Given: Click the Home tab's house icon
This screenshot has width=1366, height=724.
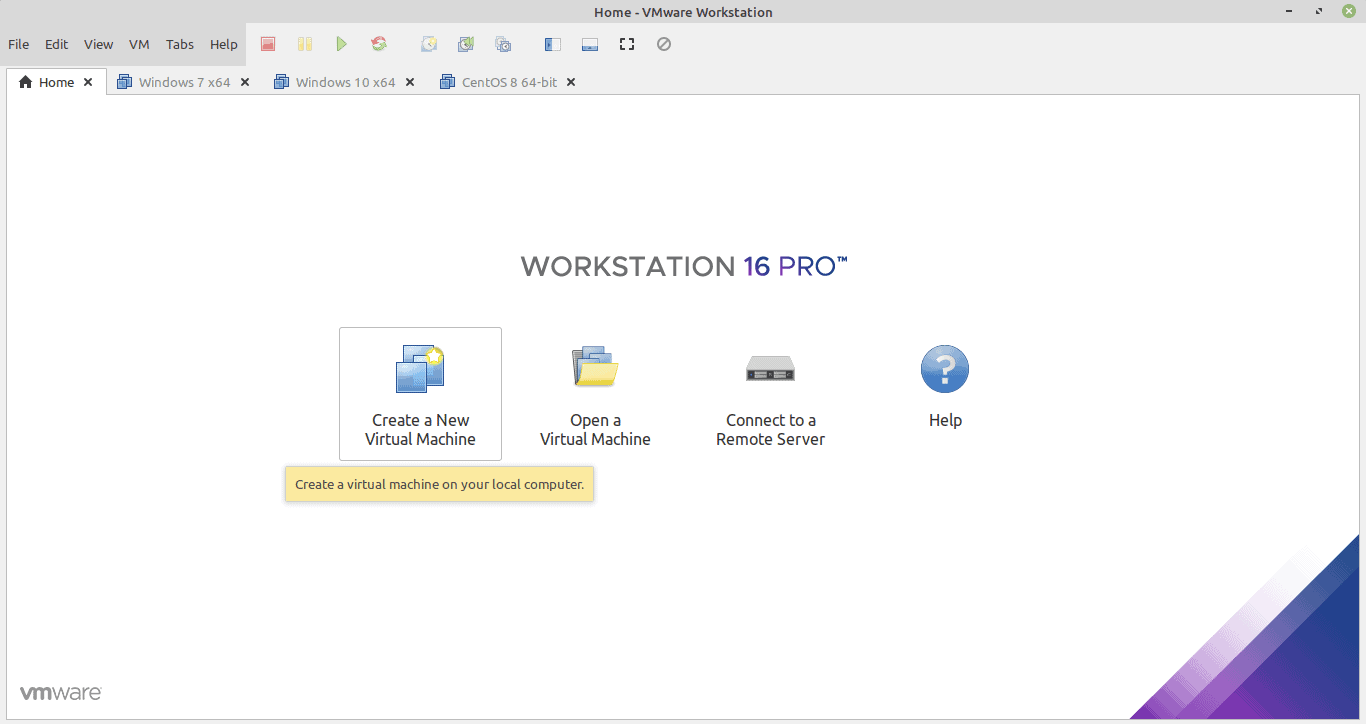Looking at the screenshot, I should (x=26, y=82).
